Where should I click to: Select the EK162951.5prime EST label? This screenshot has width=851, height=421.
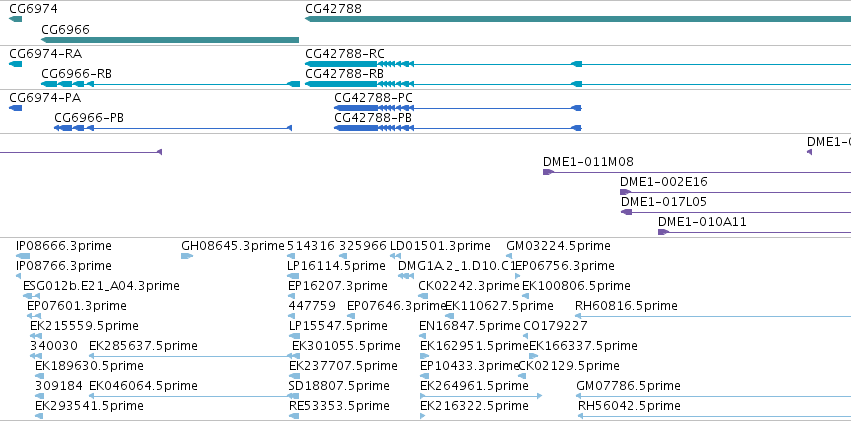(x=474, y=346)
